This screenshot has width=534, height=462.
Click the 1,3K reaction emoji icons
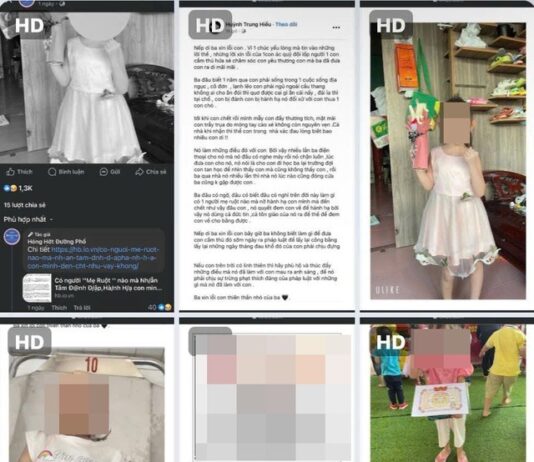coord(10,188)
